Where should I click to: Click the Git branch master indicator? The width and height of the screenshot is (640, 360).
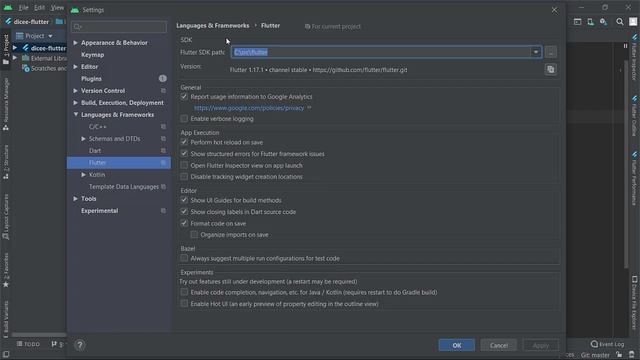point(595,355)
